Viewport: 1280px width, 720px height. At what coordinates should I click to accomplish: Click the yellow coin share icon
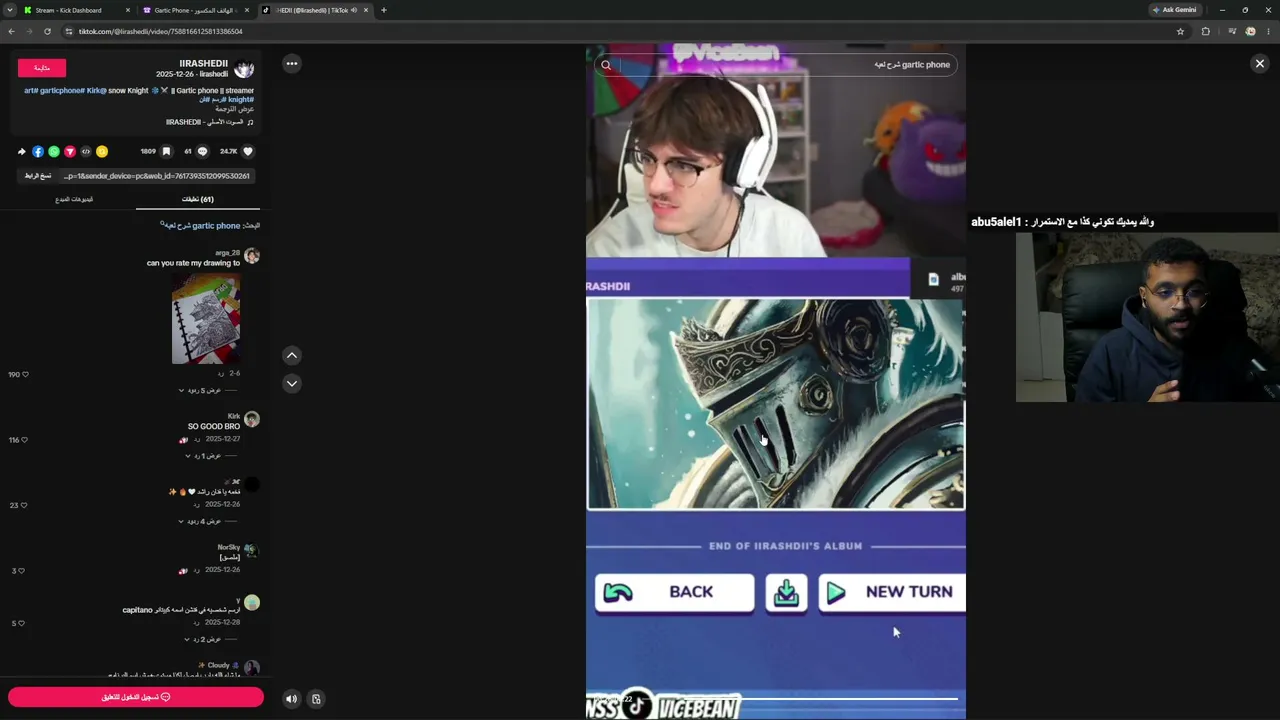102,152
